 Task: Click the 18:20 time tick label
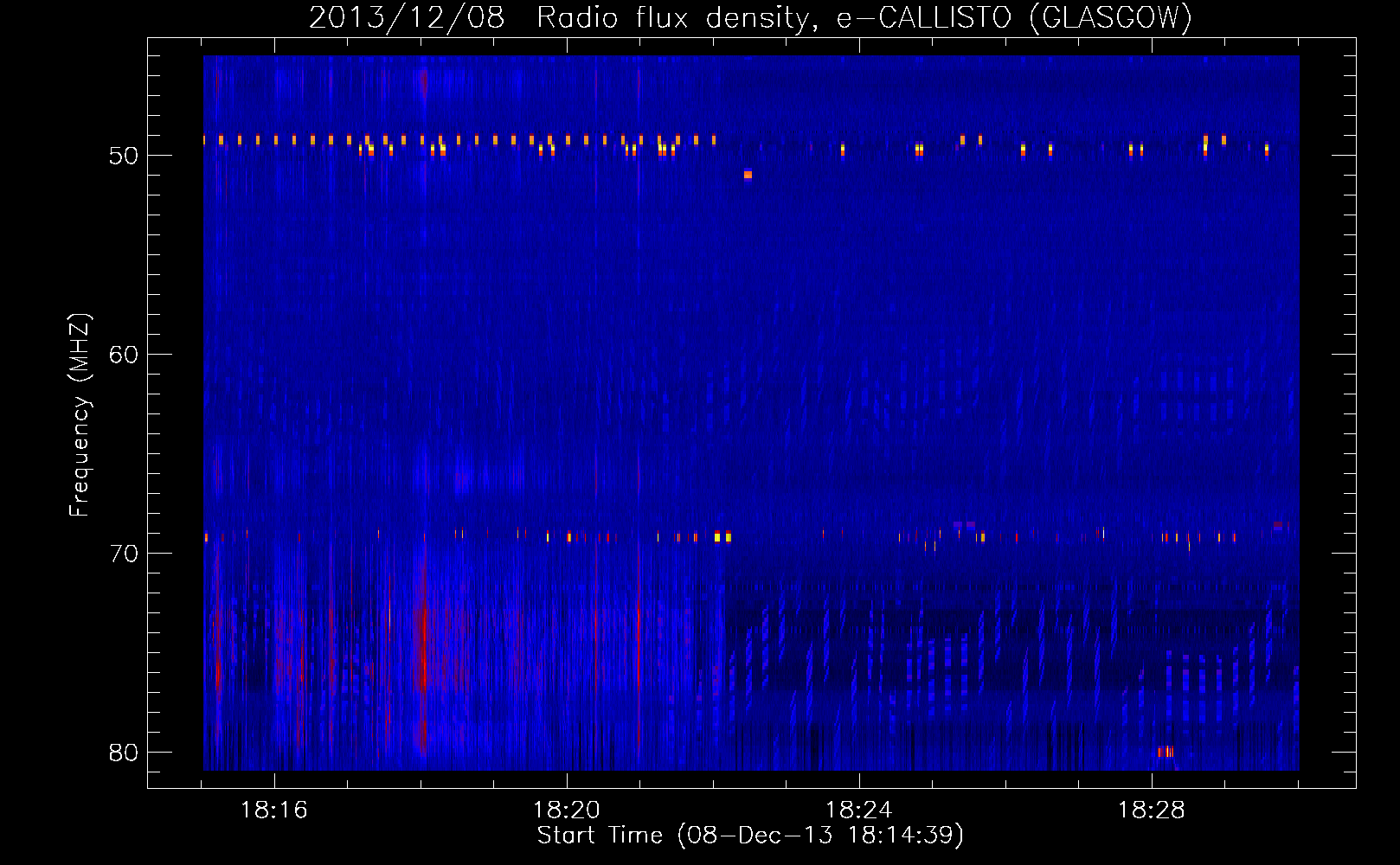[567, 811]
